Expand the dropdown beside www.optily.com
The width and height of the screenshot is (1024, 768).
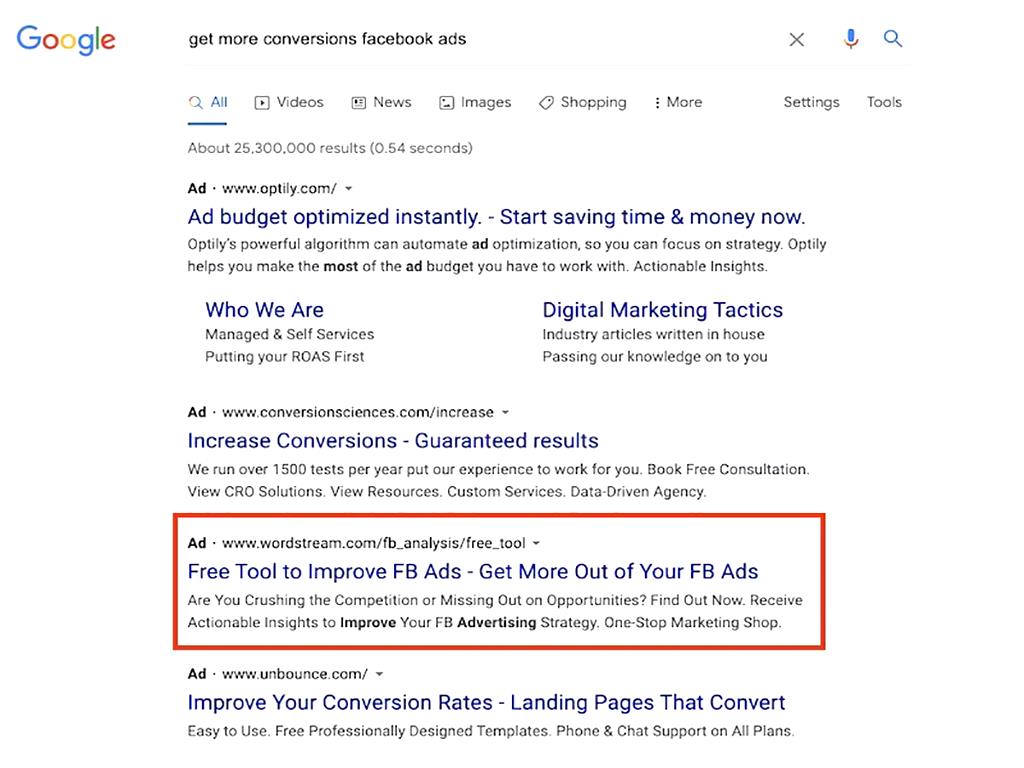click(x=347, y=188)
